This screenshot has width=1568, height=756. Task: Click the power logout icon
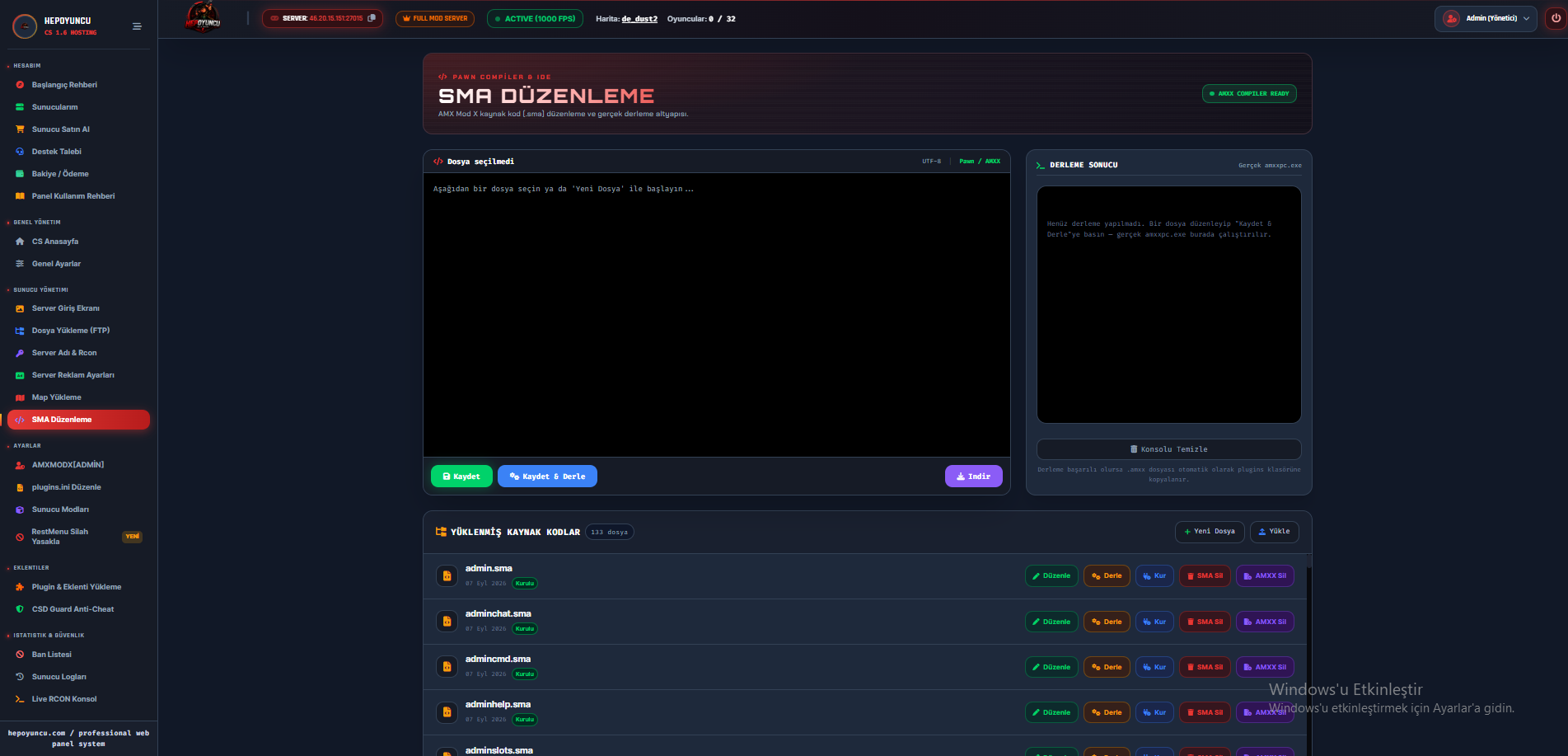1556,18
